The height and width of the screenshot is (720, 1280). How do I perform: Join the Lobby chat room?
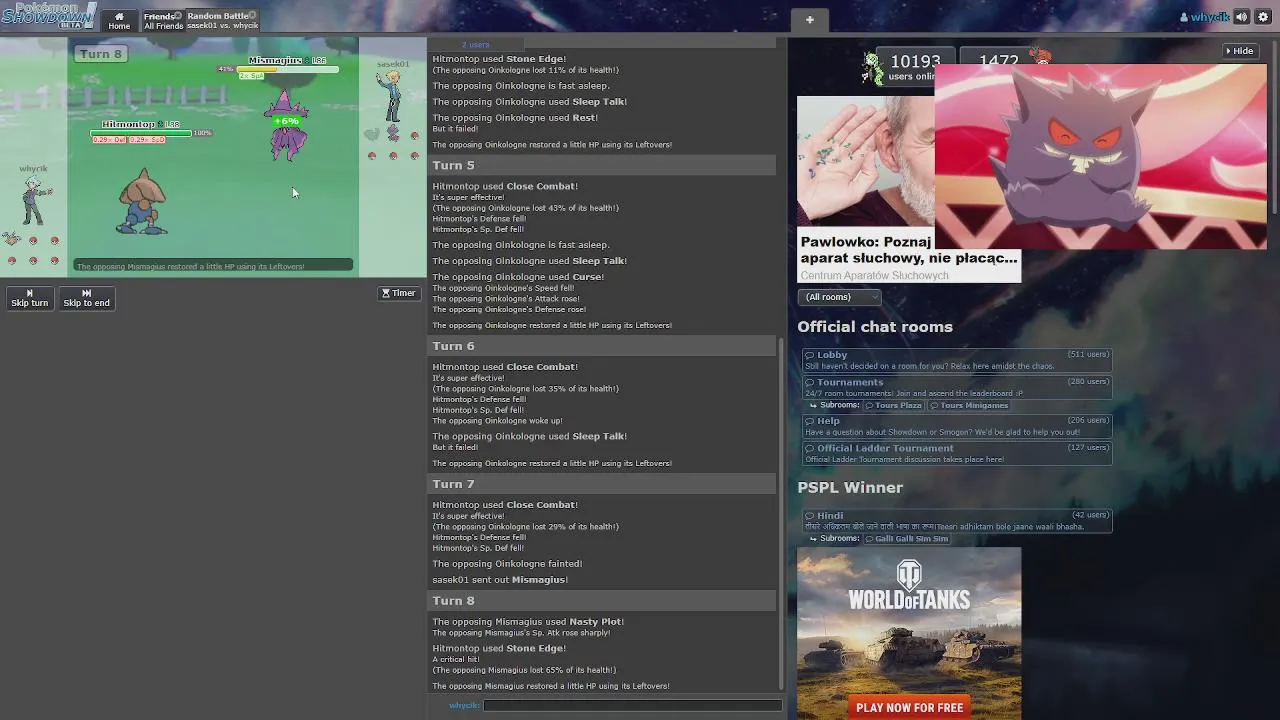(x=956, y=360)
